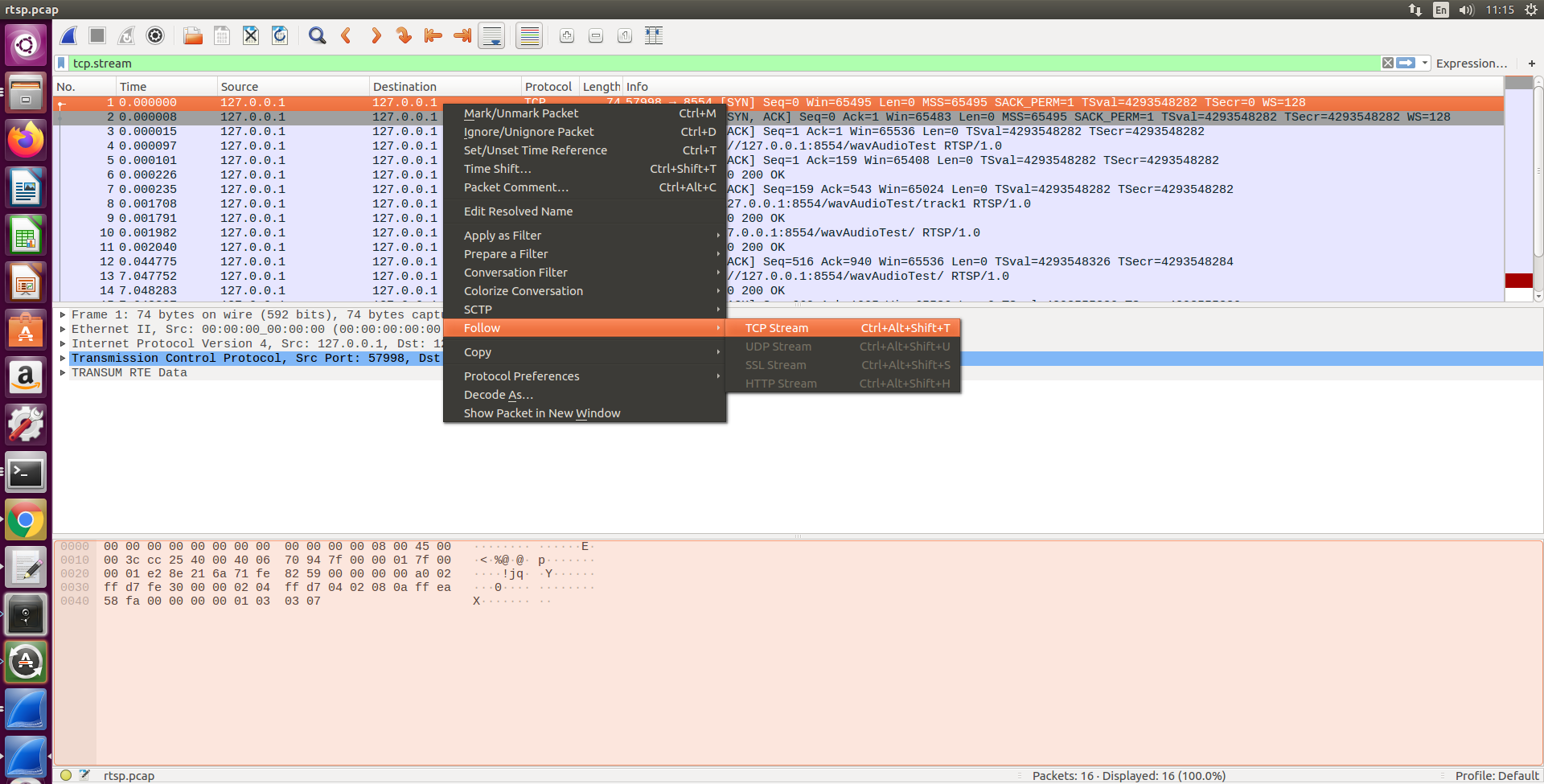This screenshot has width=1544, height=784.
Task: Expand Frame 1 details tree
Action: 63,314
